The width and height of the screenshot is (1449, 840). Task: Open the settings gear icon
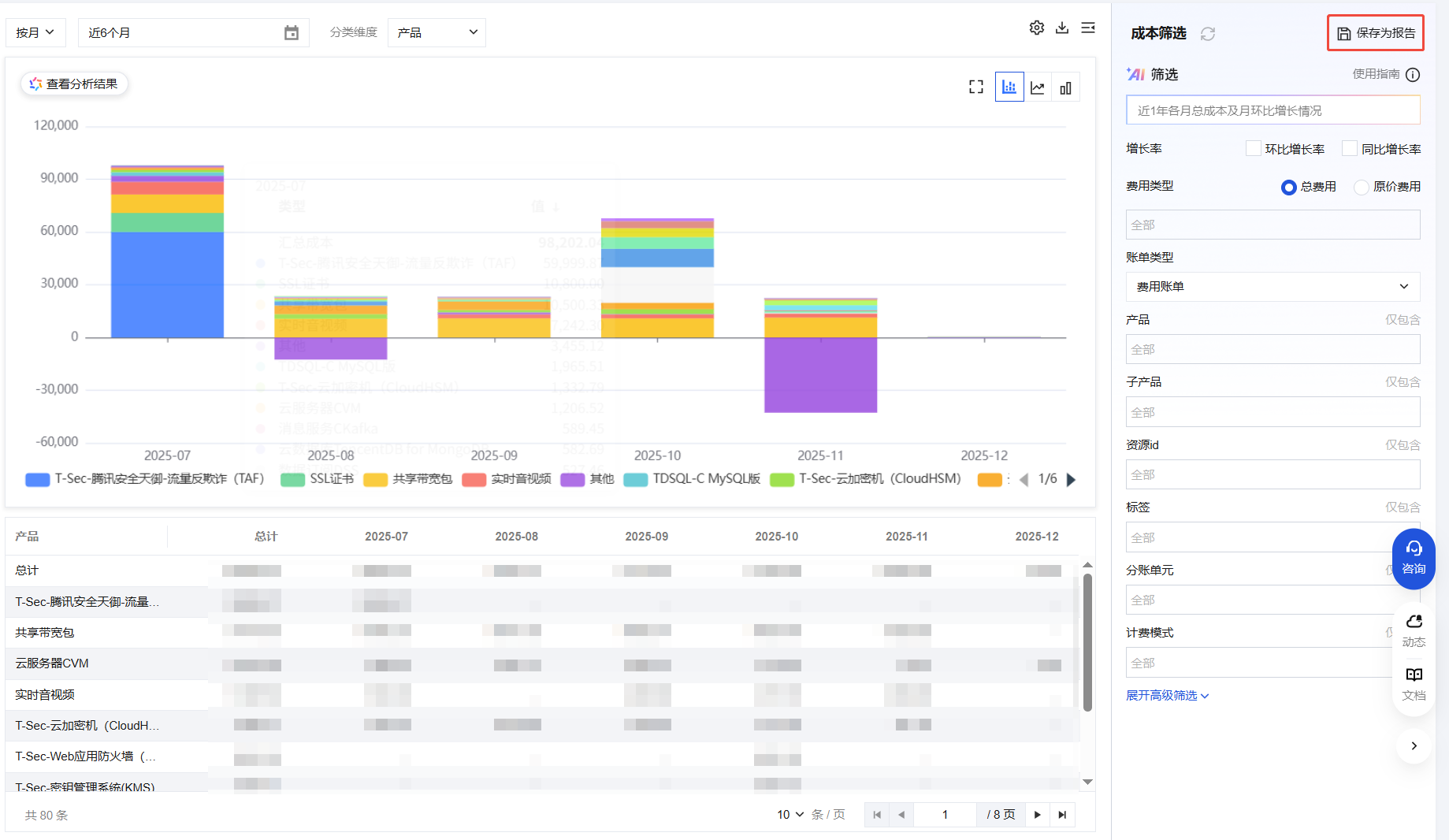1036,28
